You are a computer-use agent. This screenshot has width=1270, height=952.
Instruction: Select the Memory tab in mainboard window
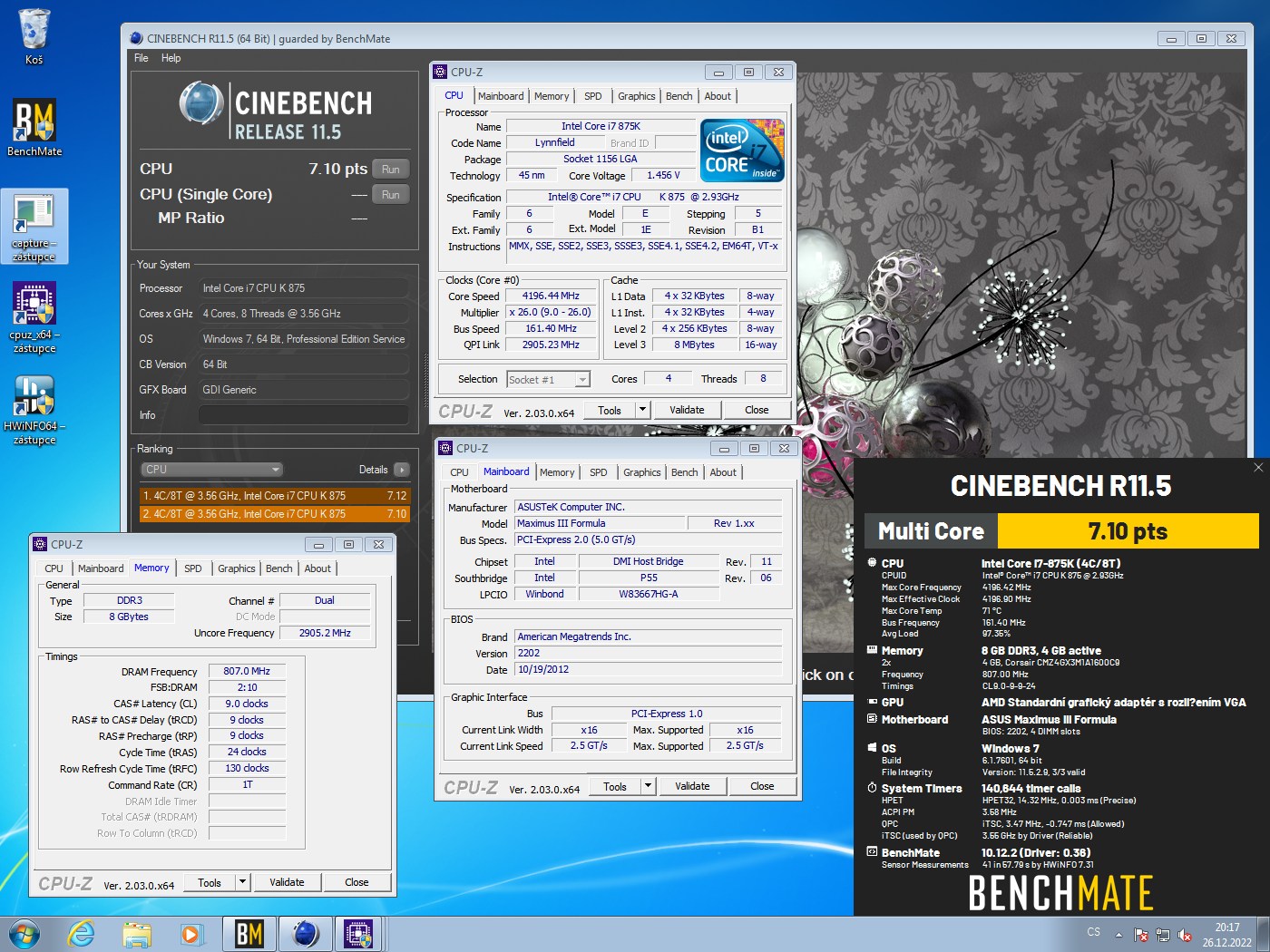click(557, 472)
